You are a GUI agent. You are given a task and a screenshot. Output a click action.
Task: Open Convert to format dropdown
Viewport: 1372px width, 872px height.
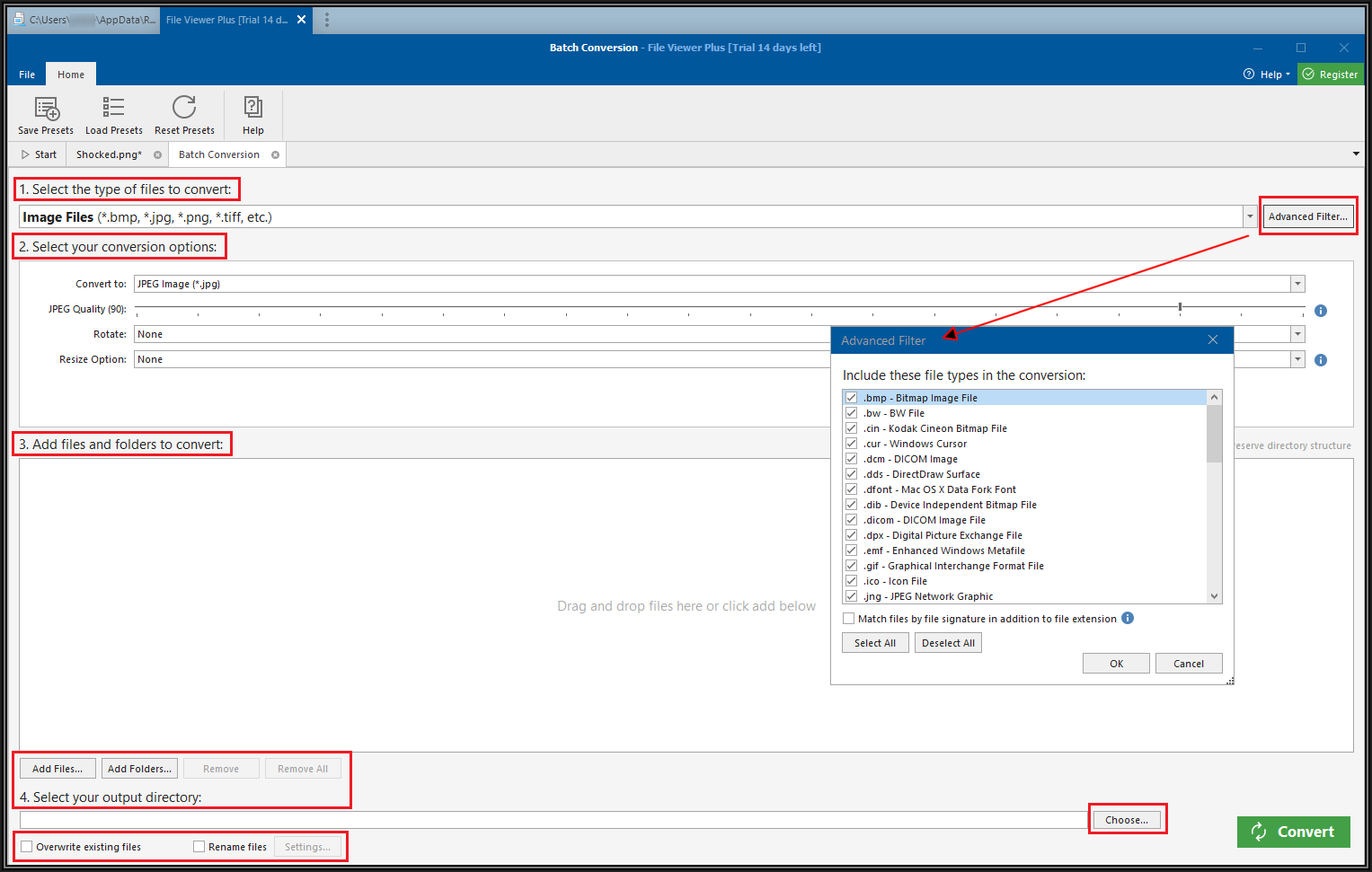pyautogui.click(x=1297, y=284)
